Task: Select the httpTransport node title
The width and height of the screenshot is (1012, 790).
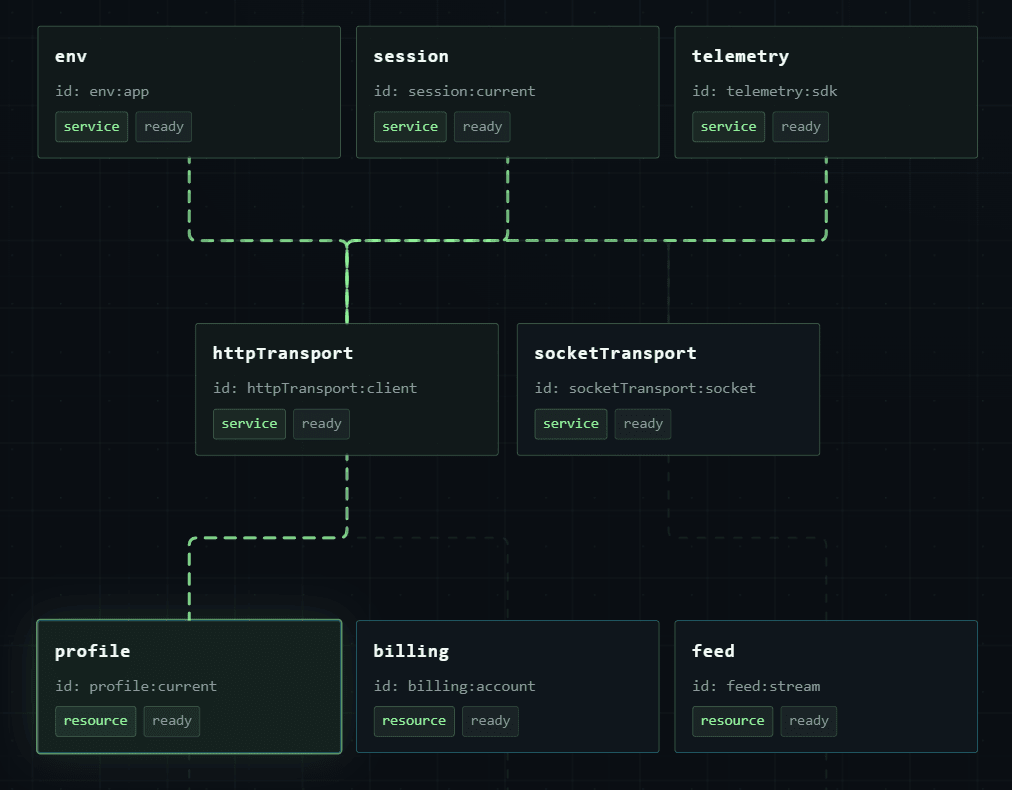Action: [x=283, y=354]
